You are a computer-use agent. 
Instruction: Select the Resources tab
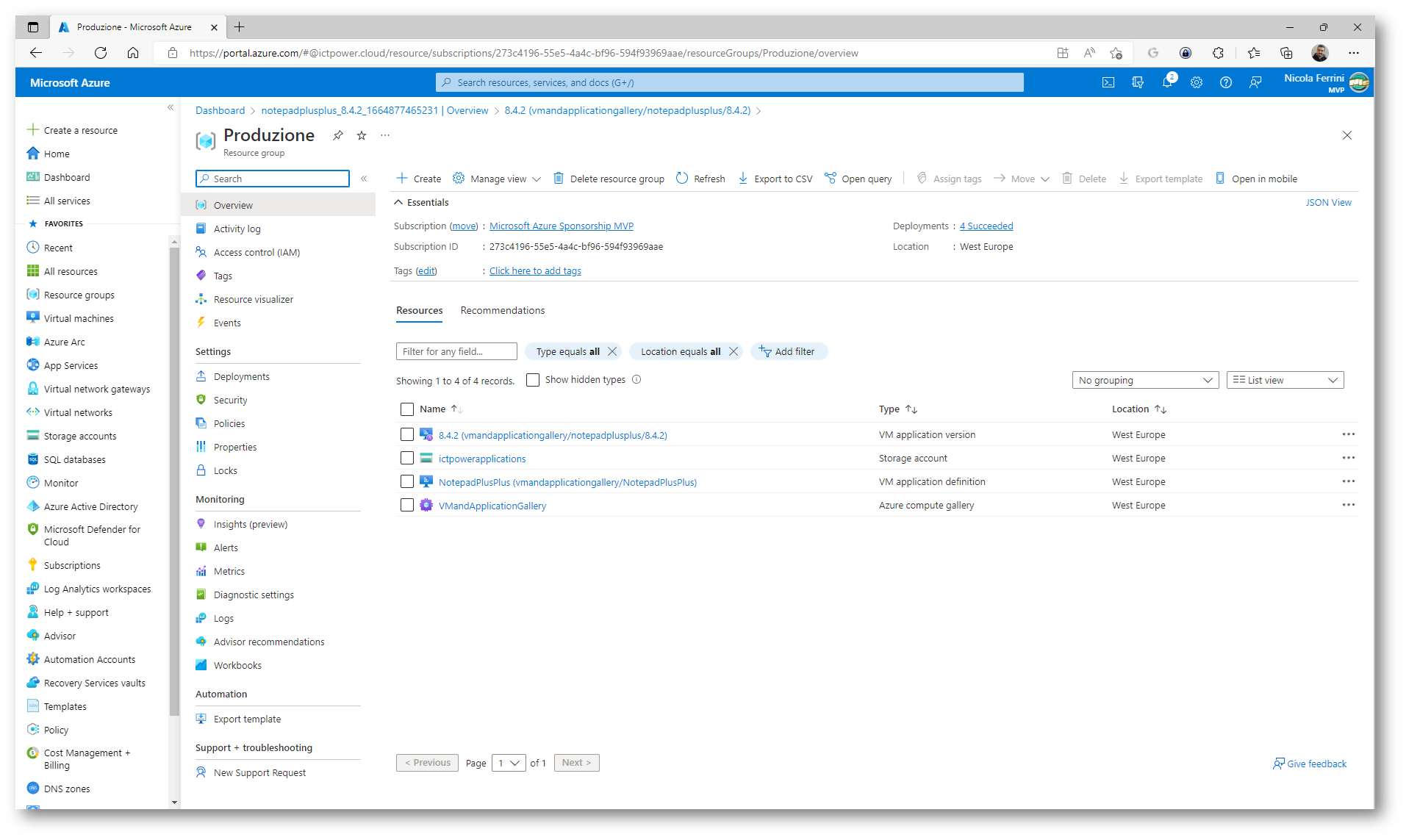tap(420, 310)
